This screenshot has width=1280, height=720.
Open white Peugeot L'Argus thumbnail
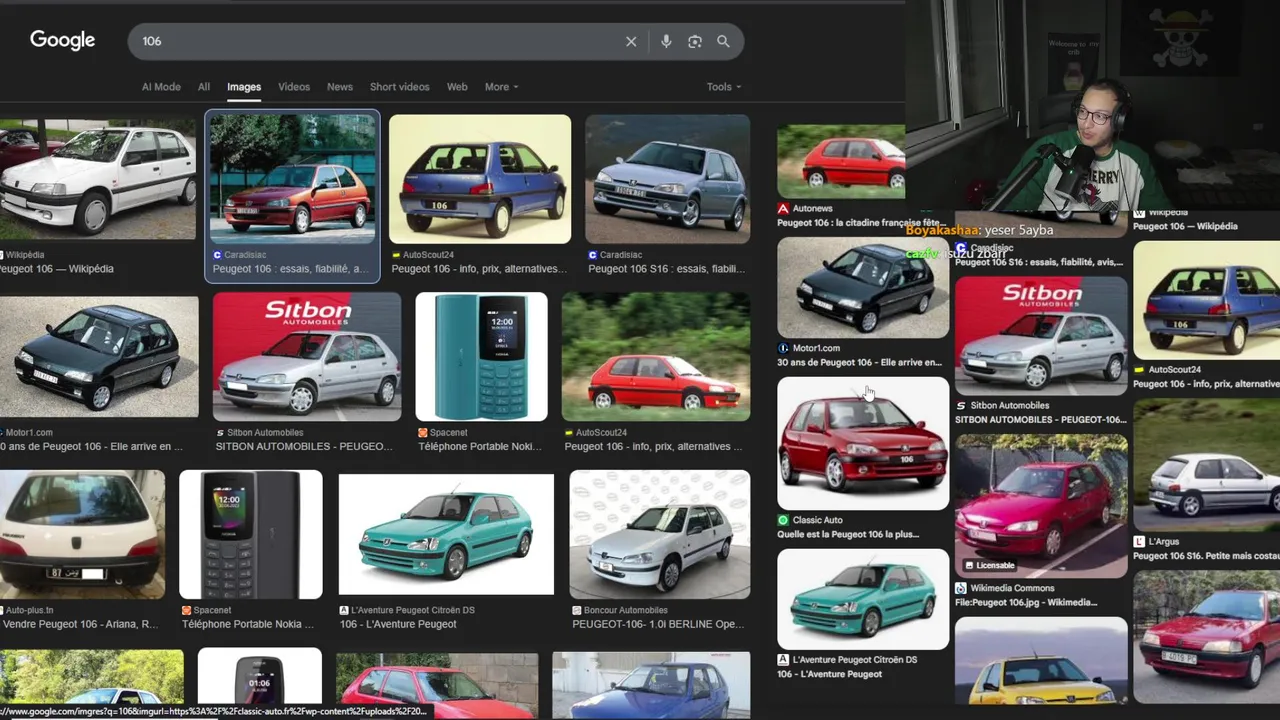coord(1206,465)
